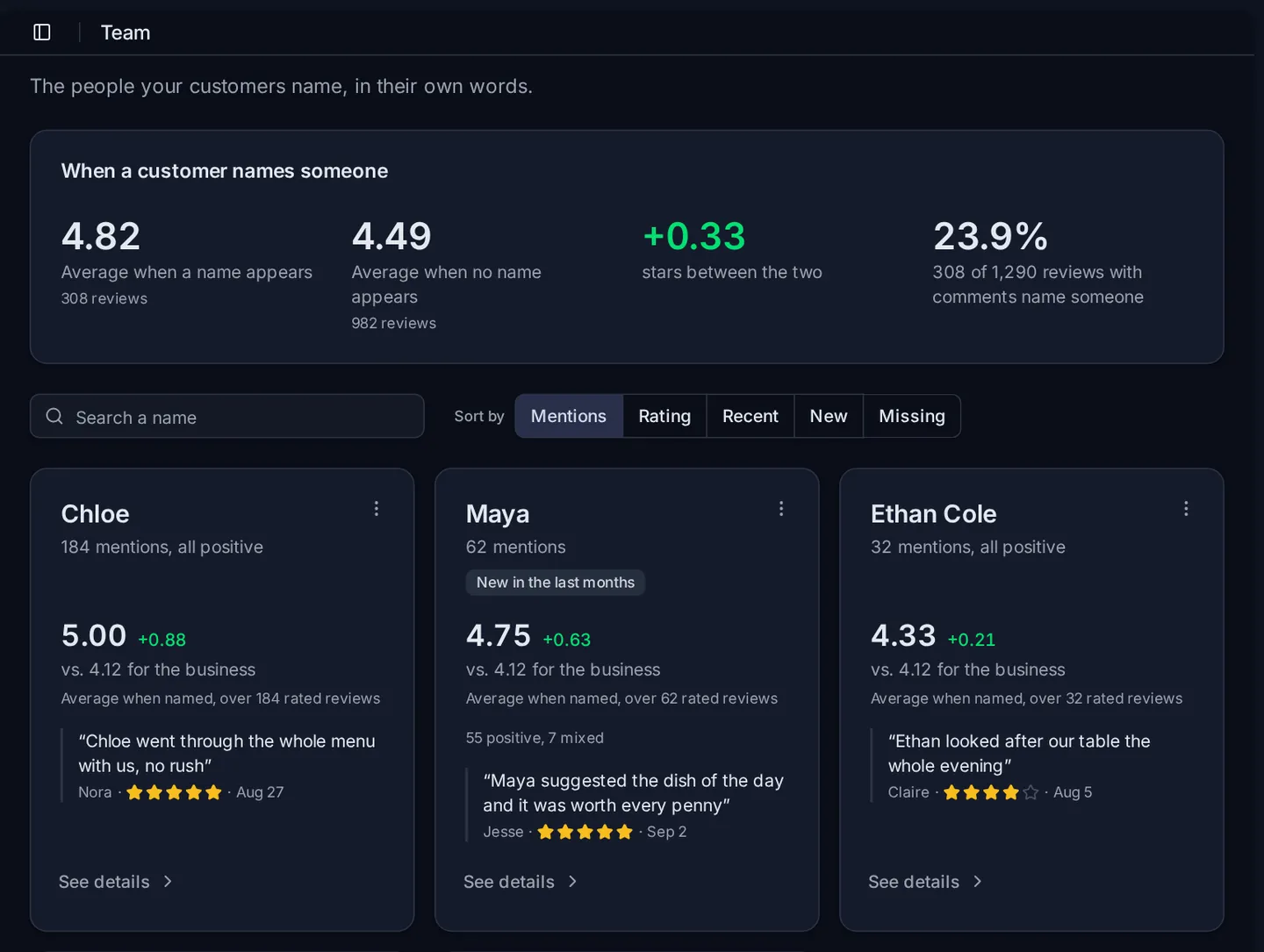Screen dimensions: 1264x952
Task: Click Ethan's 4.33 rating
Action: coord(903,635)
